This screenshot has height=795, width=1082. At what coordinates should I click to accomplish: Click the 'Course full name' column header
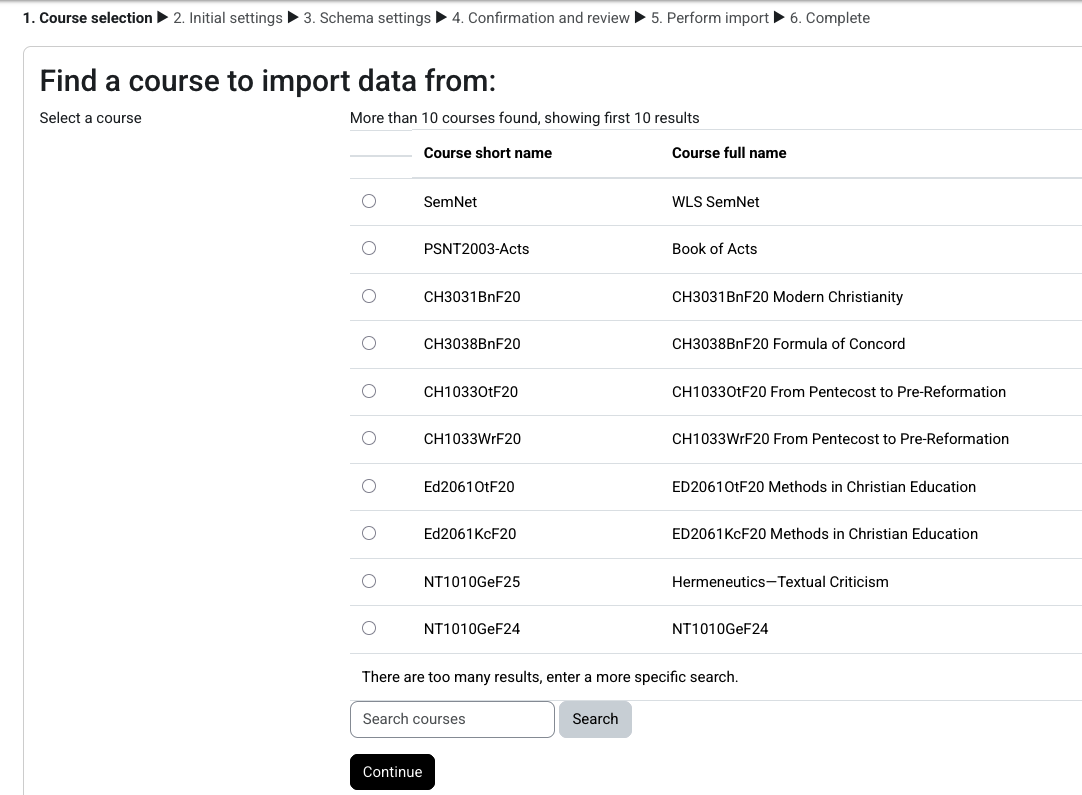[x=729, y=153]
